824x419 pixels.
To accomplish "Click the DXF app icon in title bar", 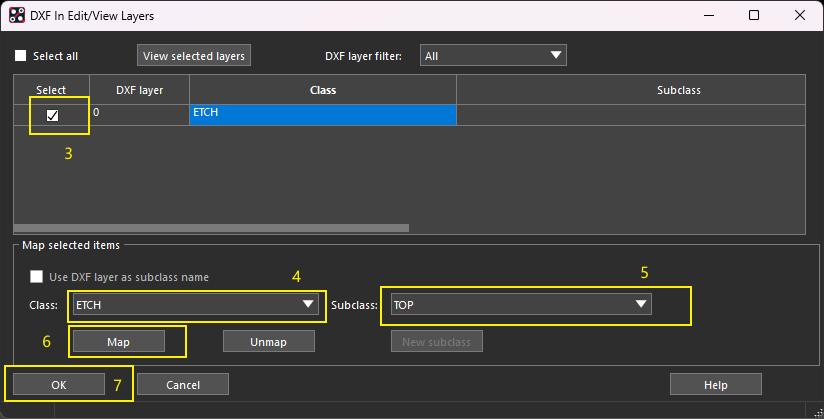I will click(17, 16).
